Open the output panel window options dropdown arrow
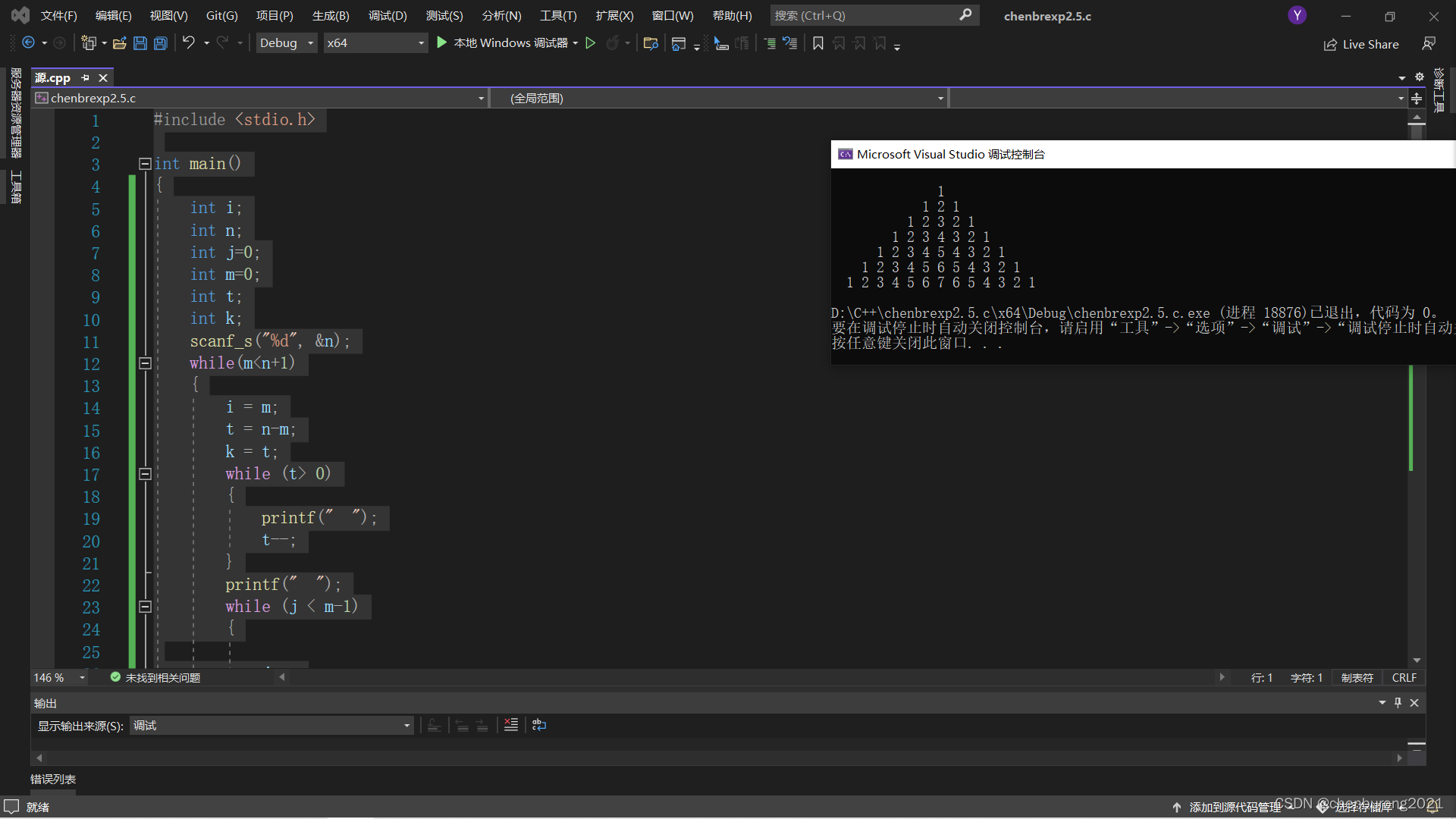The width and height of the screenshot is (1456, 819). pyautogui.click(x=1382, y=703)
